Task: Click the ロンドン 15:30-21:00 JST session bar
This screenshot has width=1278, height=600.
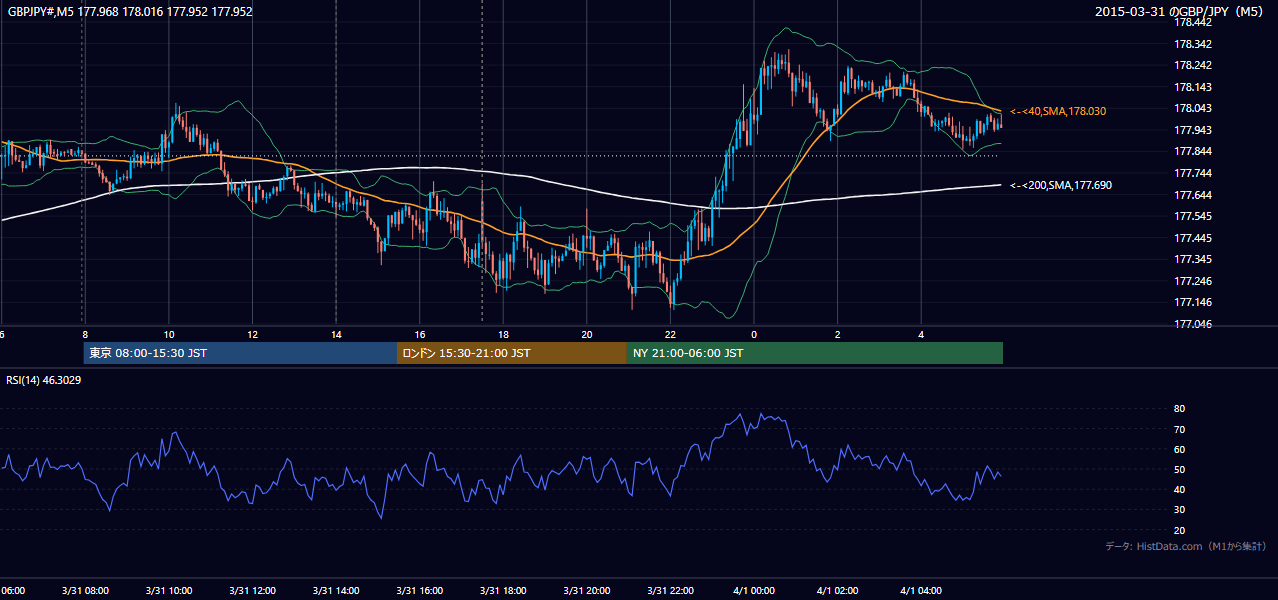Action: point(512,353)
